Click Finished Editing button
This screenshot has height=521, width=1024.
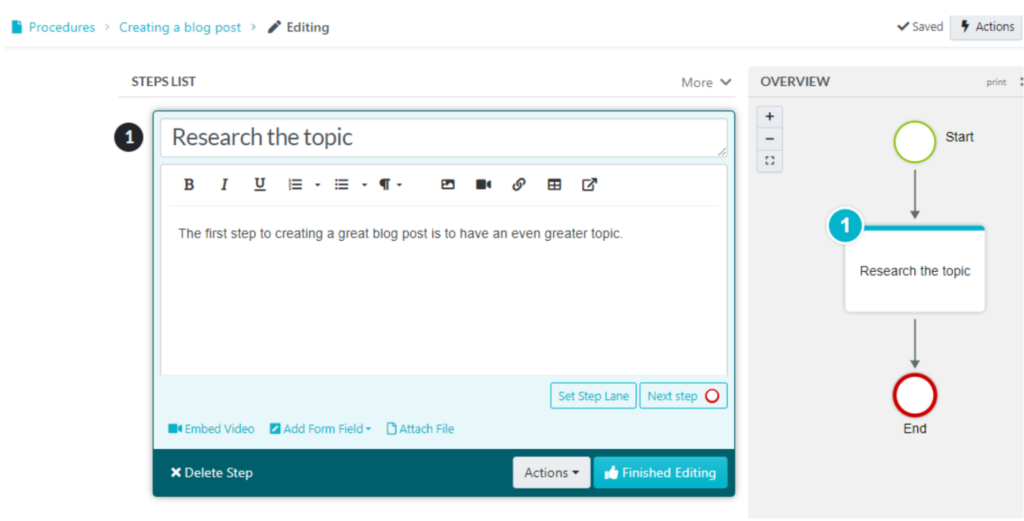click(x=660, y=473)
